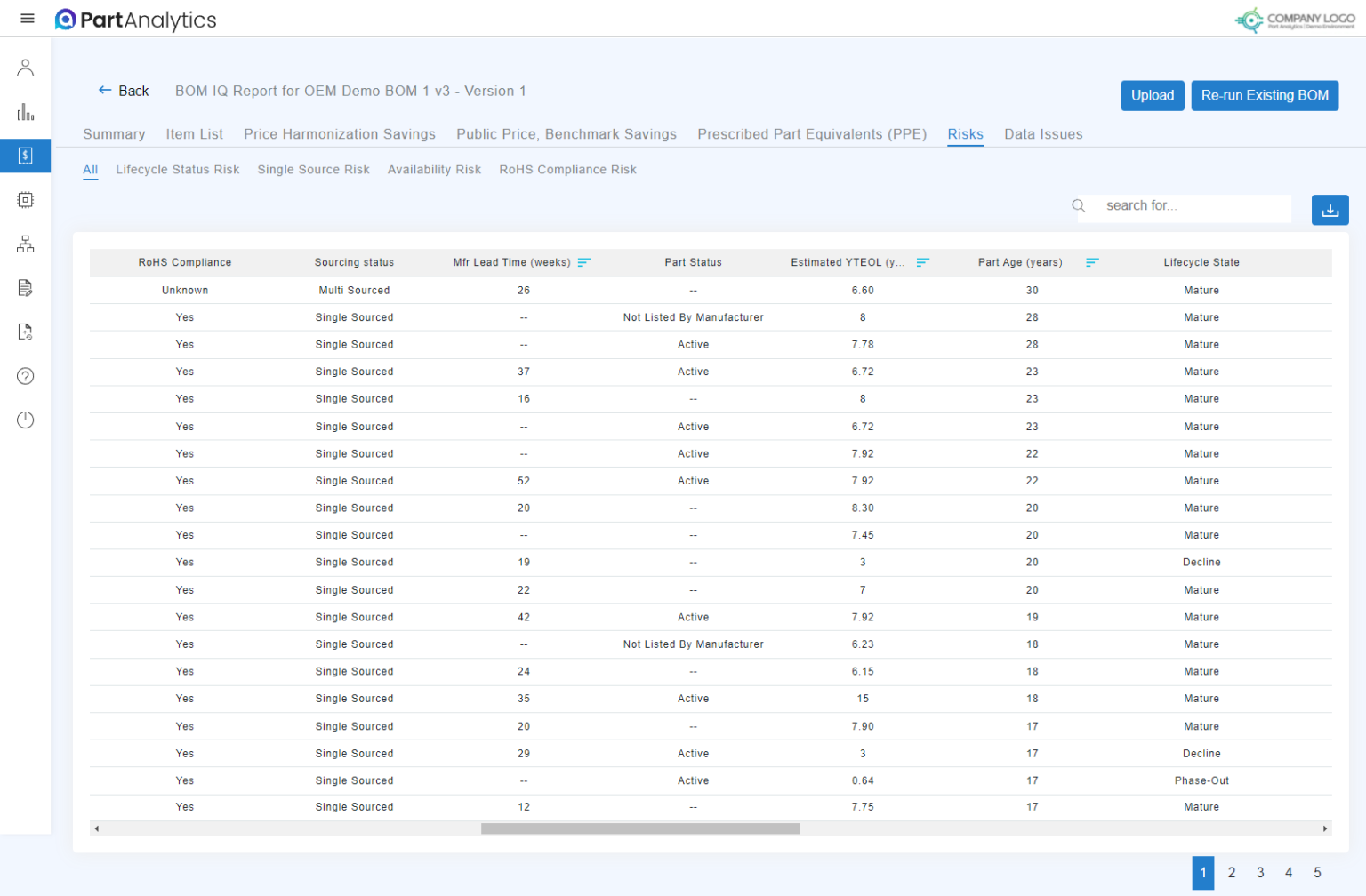
Task: Select Lifecycle Status Risk sub-tab
Action: 178,170
